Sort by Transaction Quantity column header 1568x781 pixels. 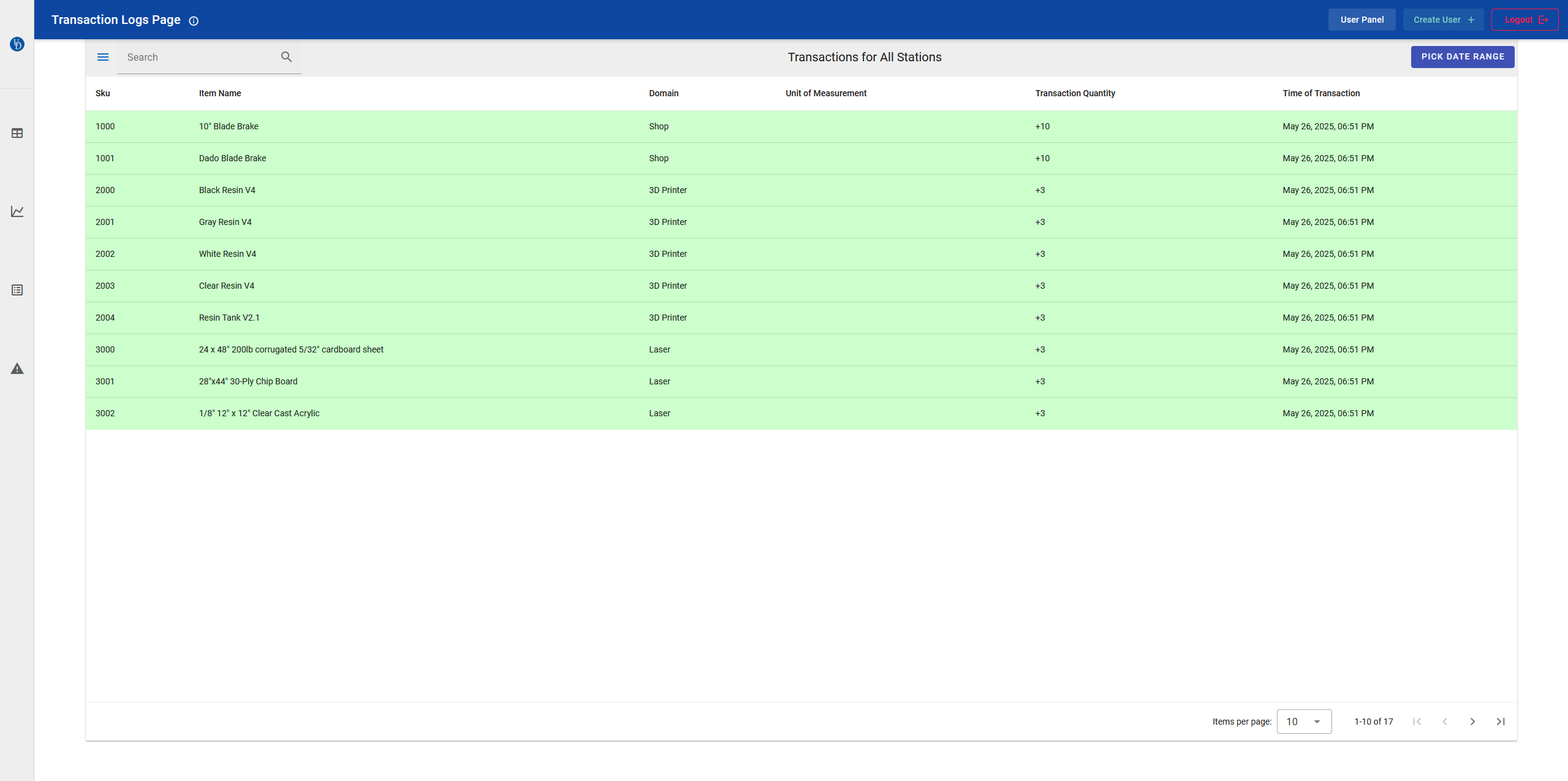[1075, 93]
